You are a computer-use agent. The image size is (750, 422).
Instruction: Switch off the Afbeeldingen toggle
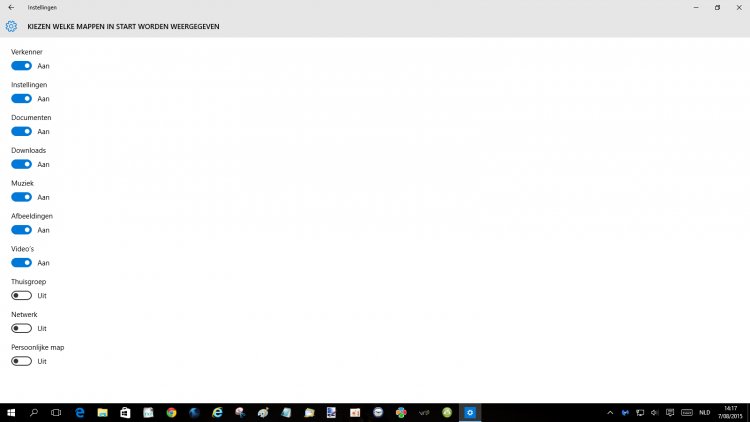click(x=22, y=230)
